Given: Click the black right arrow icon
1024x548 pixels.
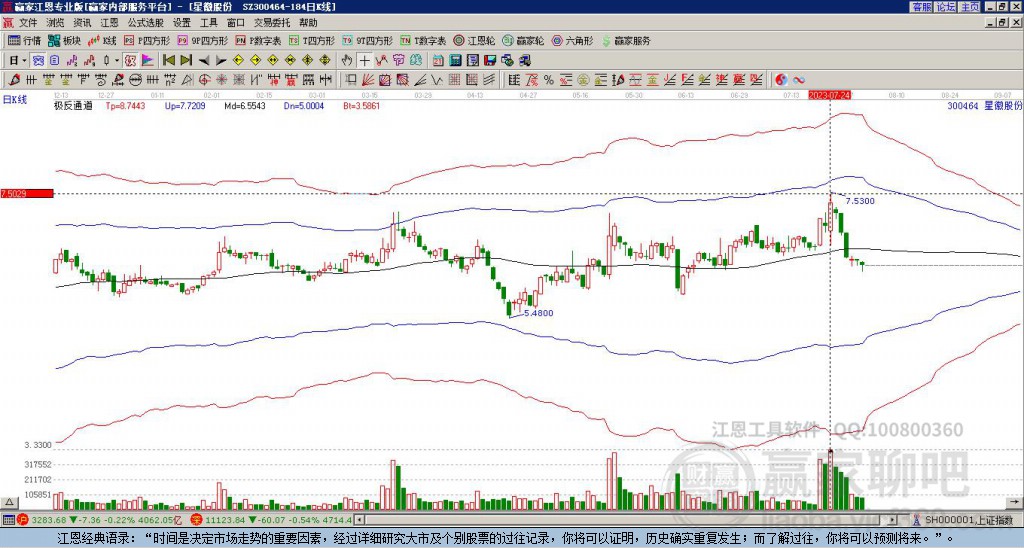Looking at the screenshot, I should 221,61.
